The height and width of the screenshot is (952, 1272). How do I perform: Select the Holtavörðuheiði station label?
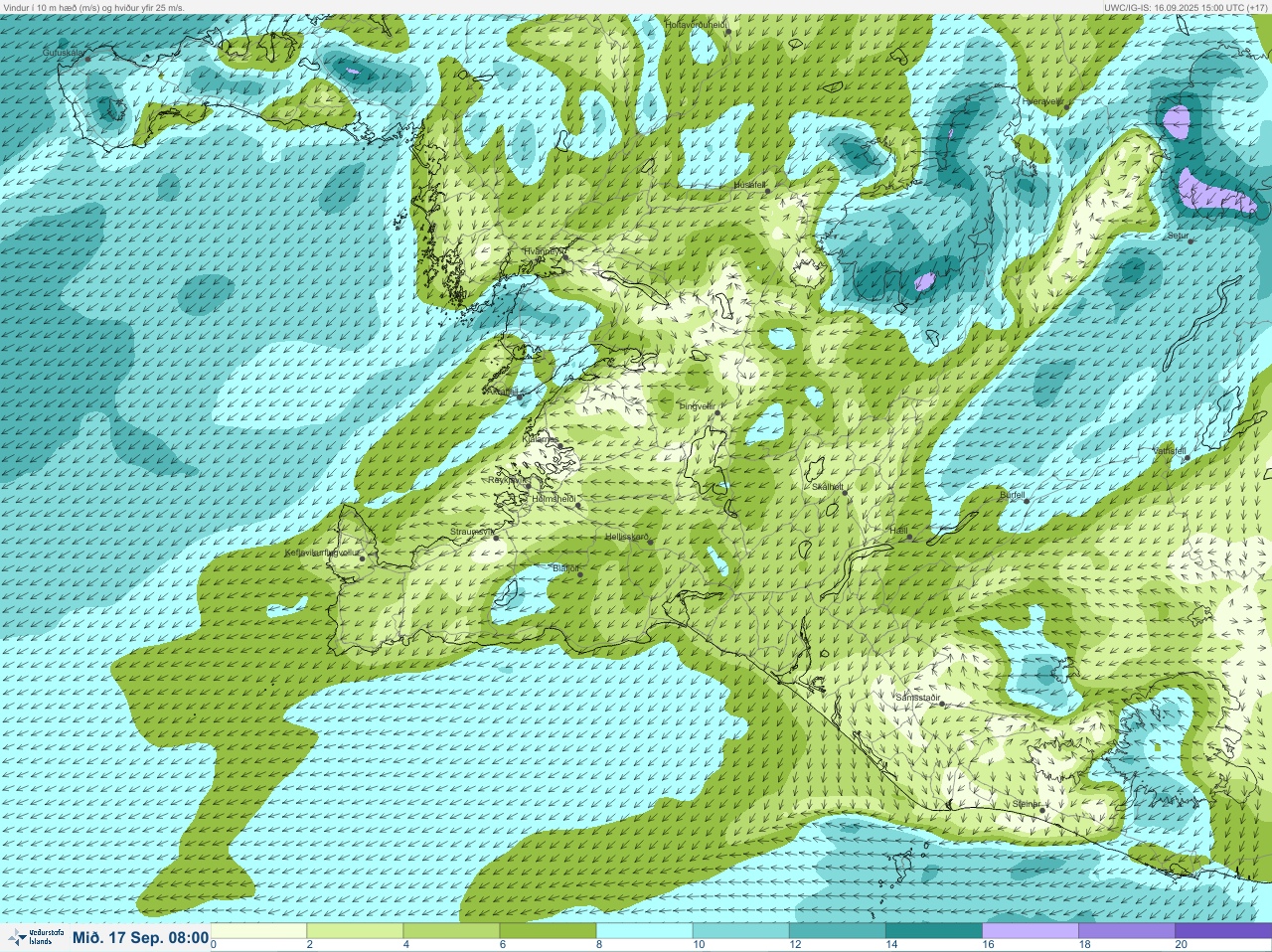[694, 24]
